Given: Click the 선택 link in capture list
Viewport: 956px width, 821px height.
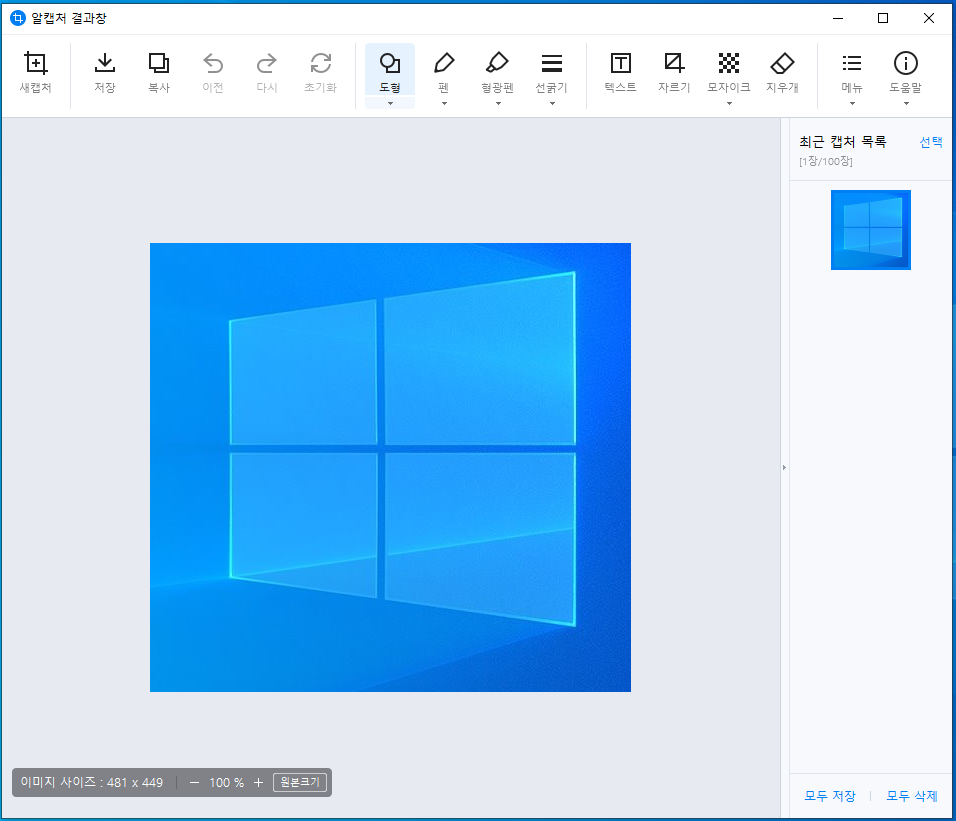Looking at the screenshot, I should (930, 142).
